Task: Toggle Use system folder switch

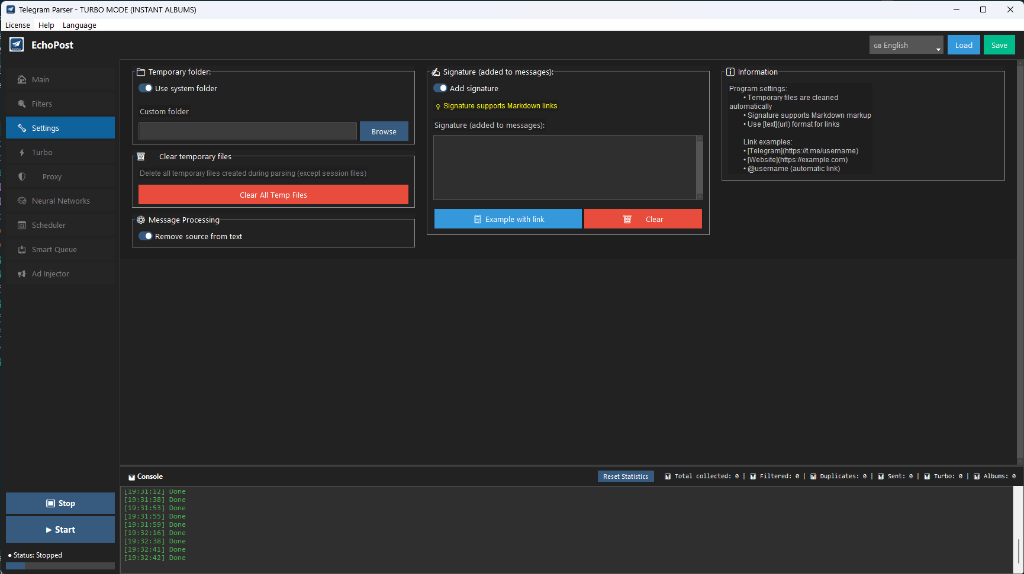Action: pyautogui.click(x=145, y=88)
